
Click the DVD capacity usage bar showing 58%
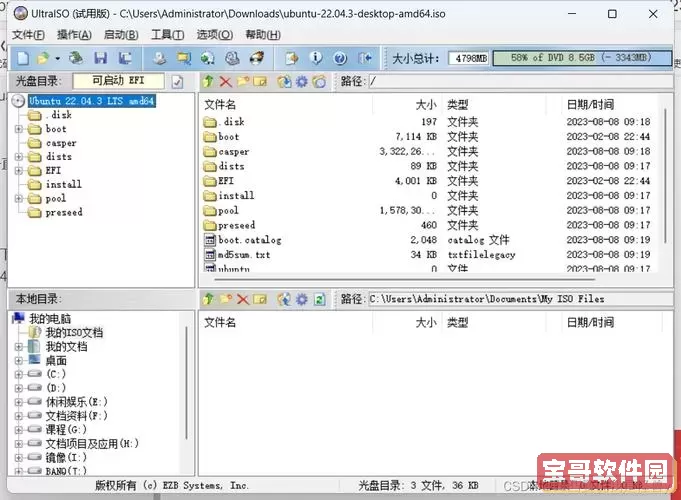click(x=582, y=58)
